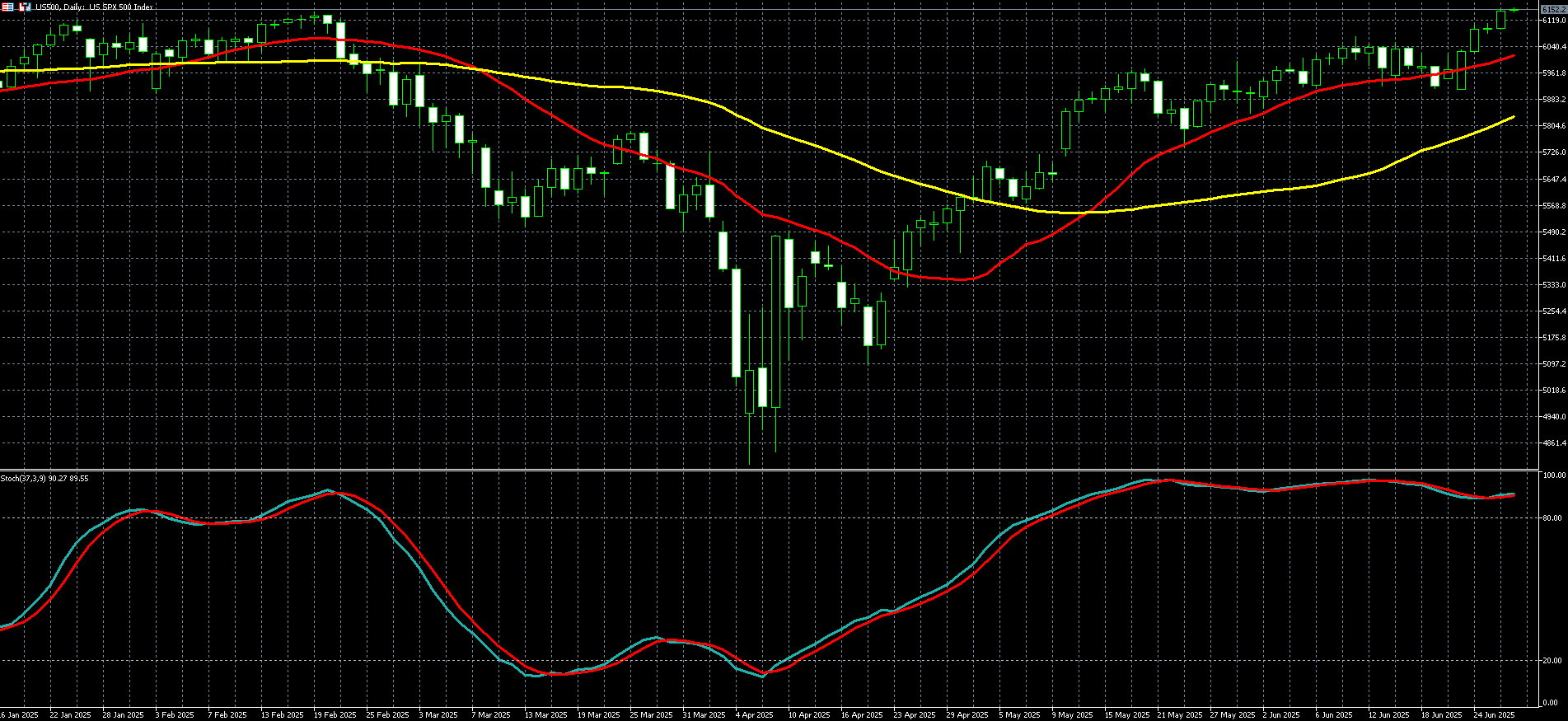Select the 6 Jan 2025 date label
Screen dimensions: 1568x721
[x=20, y=715]
